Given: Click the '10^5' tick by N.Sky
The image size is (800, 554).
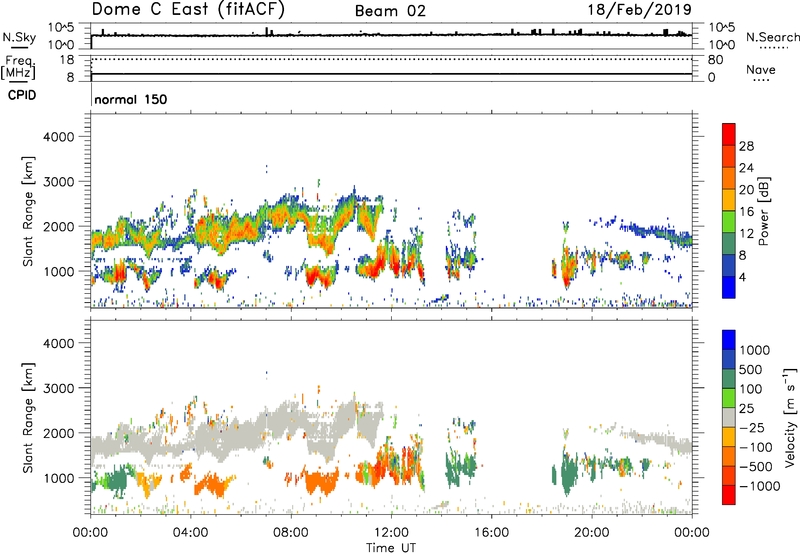Looking at the screenshot, I should coord(61,28).
